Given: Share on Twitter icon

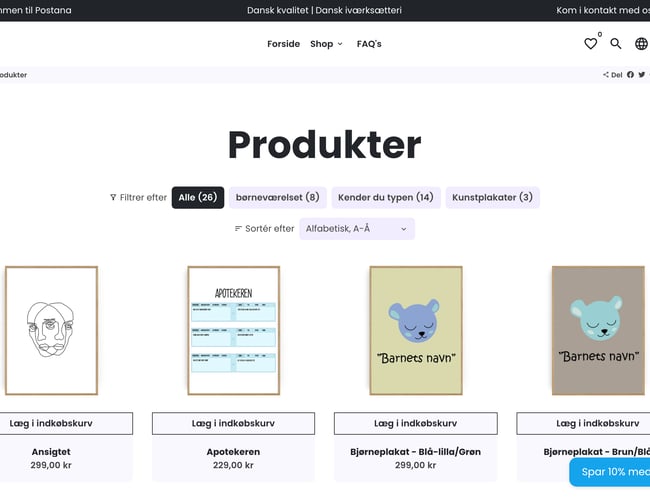Looking at the screenshot, I should [x=642, y=75].
